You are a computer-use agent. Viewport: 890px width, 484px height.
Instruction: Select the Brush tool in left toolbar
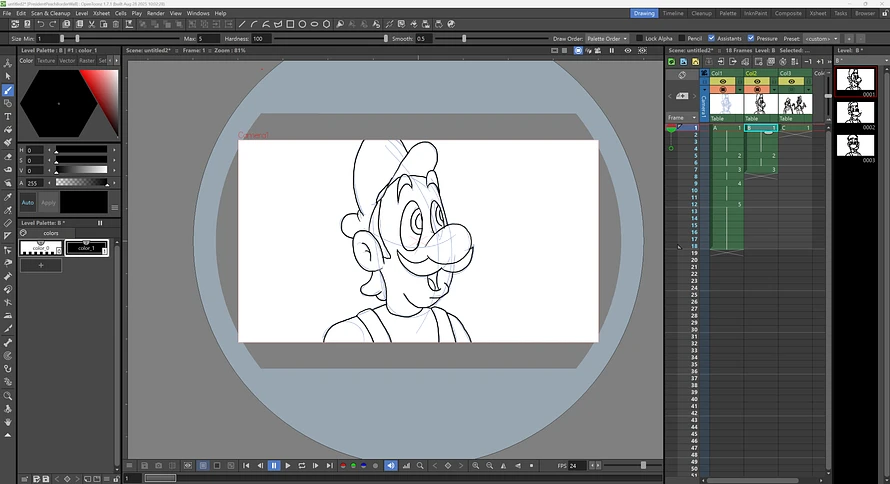coord(8,90)
